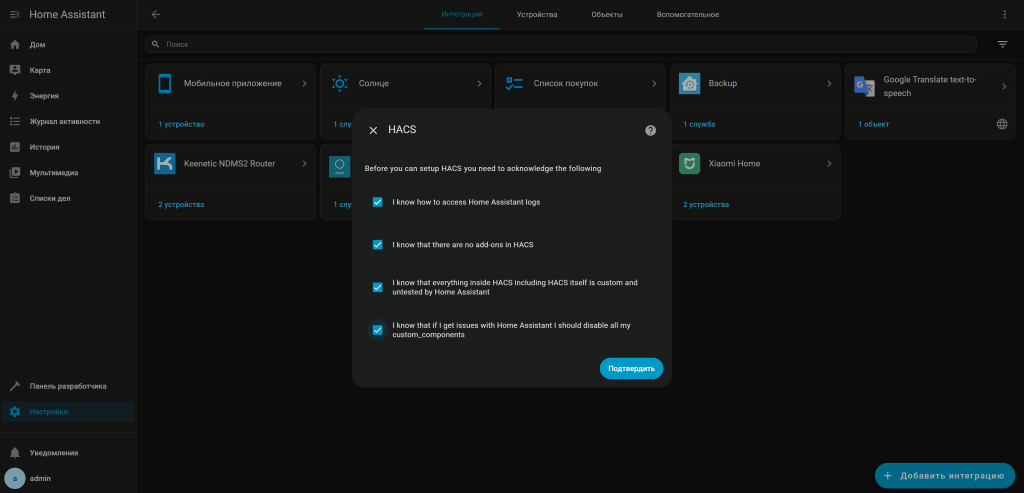Viewport: 1024px width, 493px height.
Task: Open '2 устройства' link on Keenetic card
Action: pyautogui.click(x=181, y=204)
